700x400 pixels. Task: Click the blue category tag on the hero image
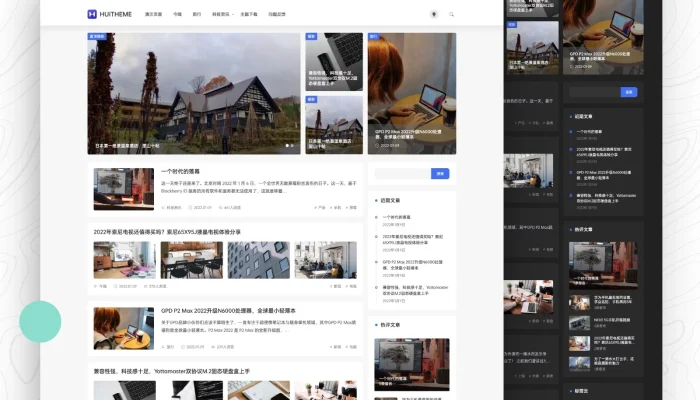point(97,37)
